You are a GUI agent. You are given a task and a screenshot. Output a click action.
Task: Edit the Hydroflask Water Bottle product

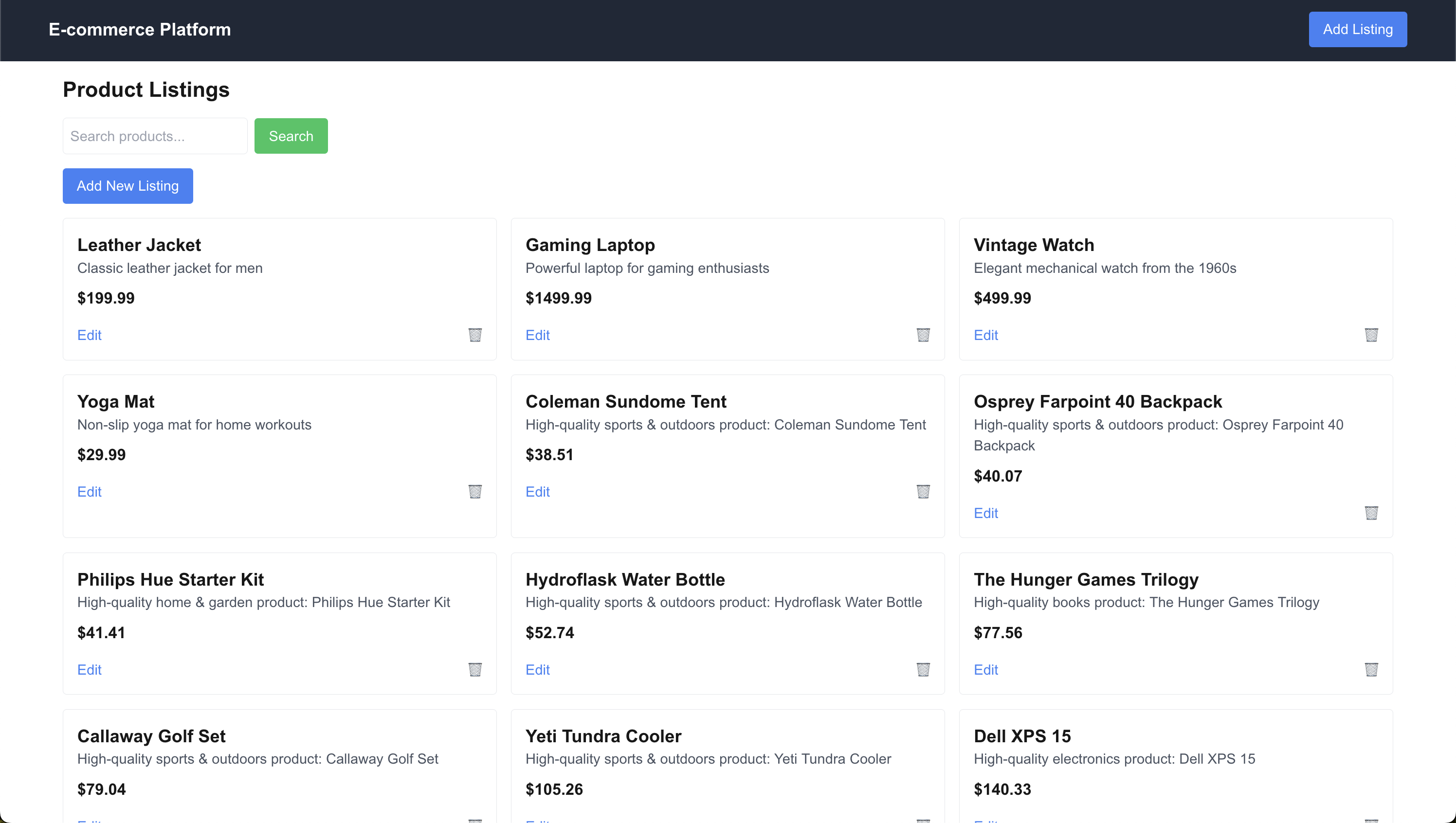537,669
